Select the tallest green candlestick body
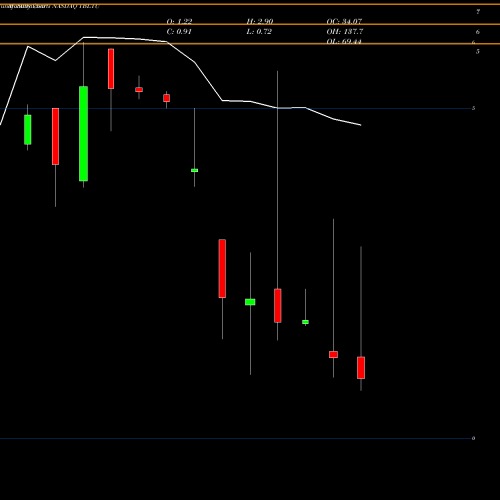Viewport: 500px width, 500px height. [x=83, y=134]
